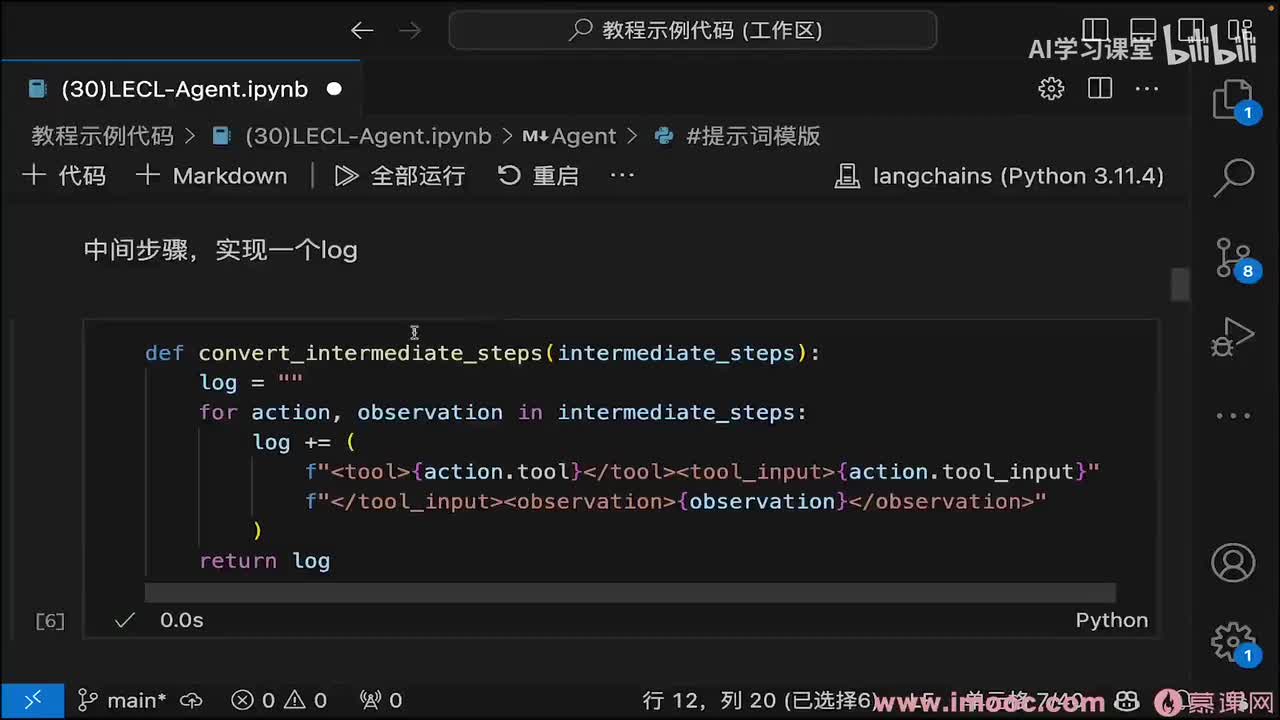Click the 0.0s execution time
This screenshot has width=1280, height=720.
pos(182,621)
